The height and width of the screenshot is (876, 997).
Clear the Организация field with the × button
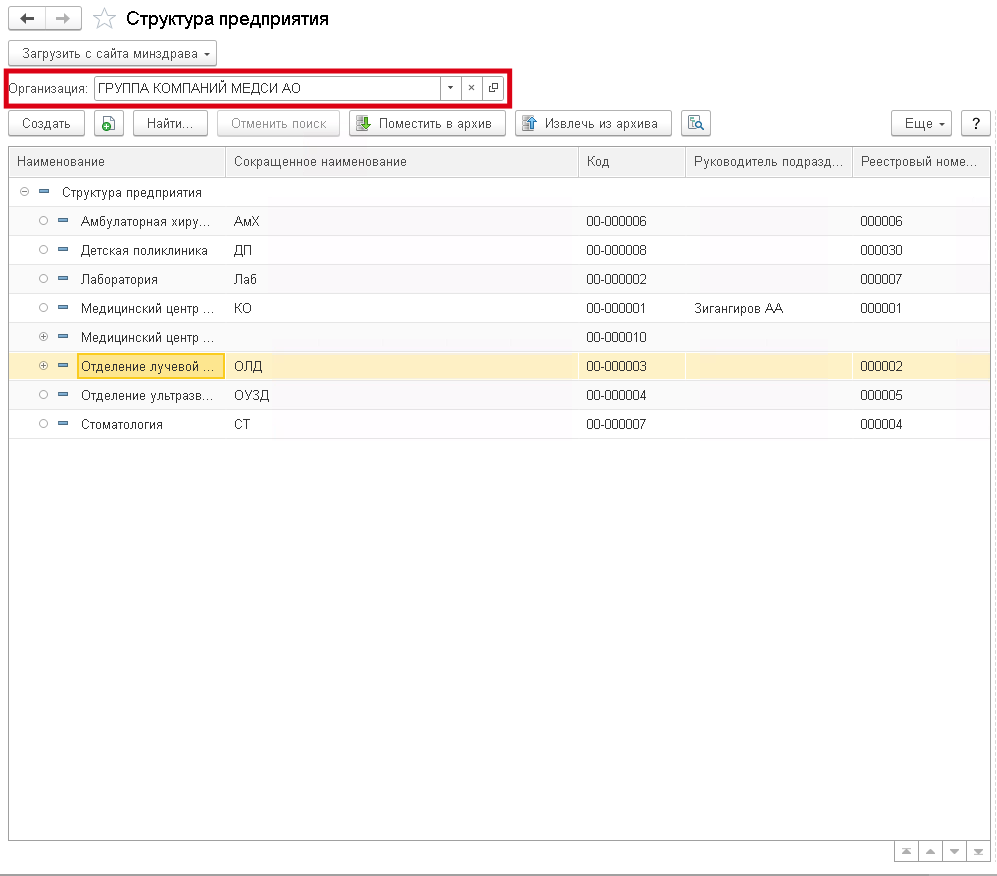tap(471, 88)
